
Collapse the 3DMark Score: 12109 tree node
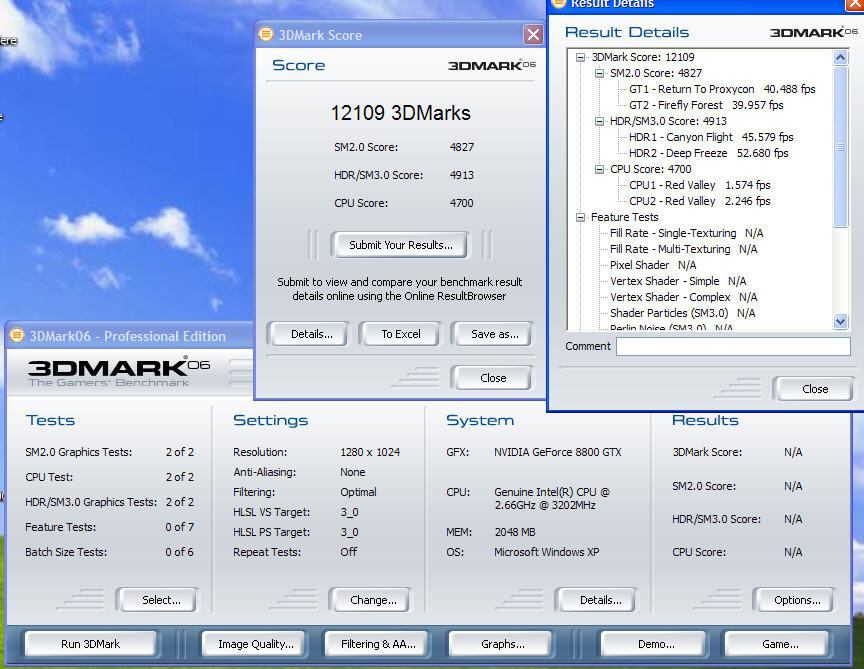(580, 57)
